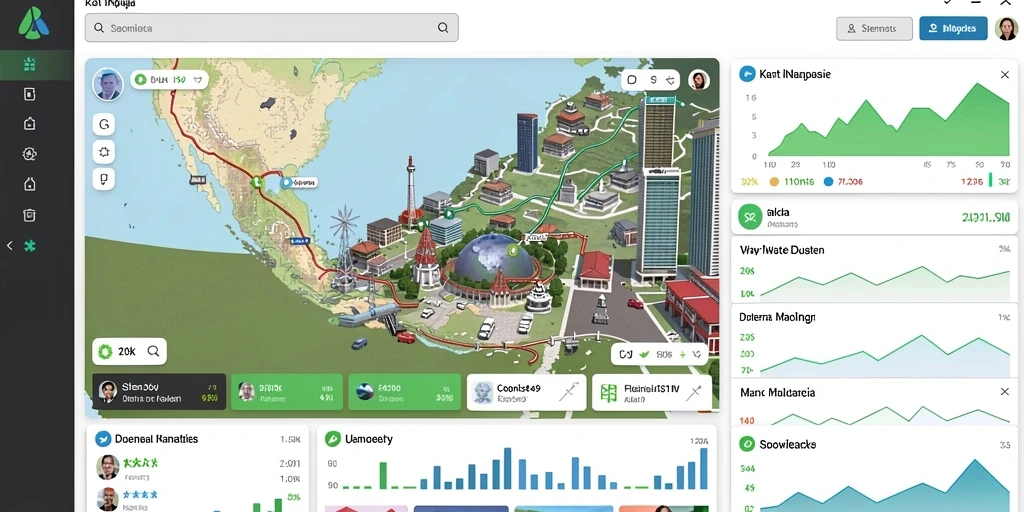Click the tool icon on FleineltS1IV card

(693, 392)
